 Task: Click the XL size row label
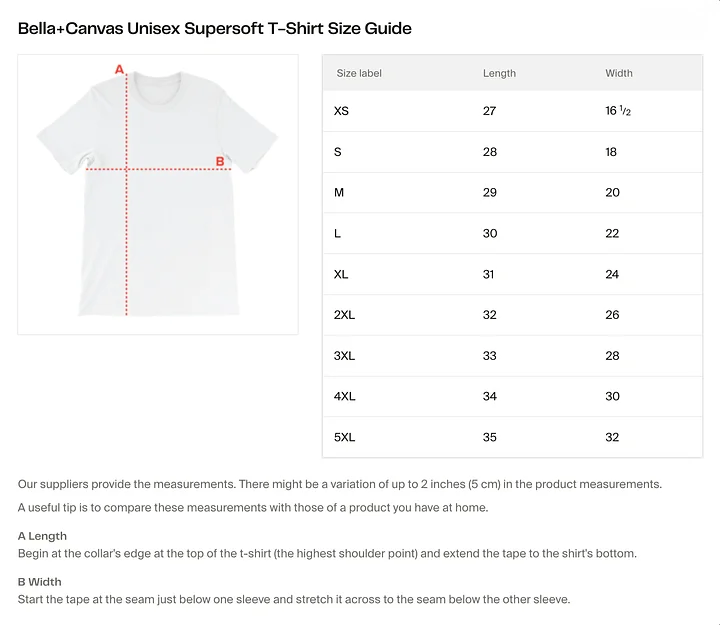click(341, 274)
